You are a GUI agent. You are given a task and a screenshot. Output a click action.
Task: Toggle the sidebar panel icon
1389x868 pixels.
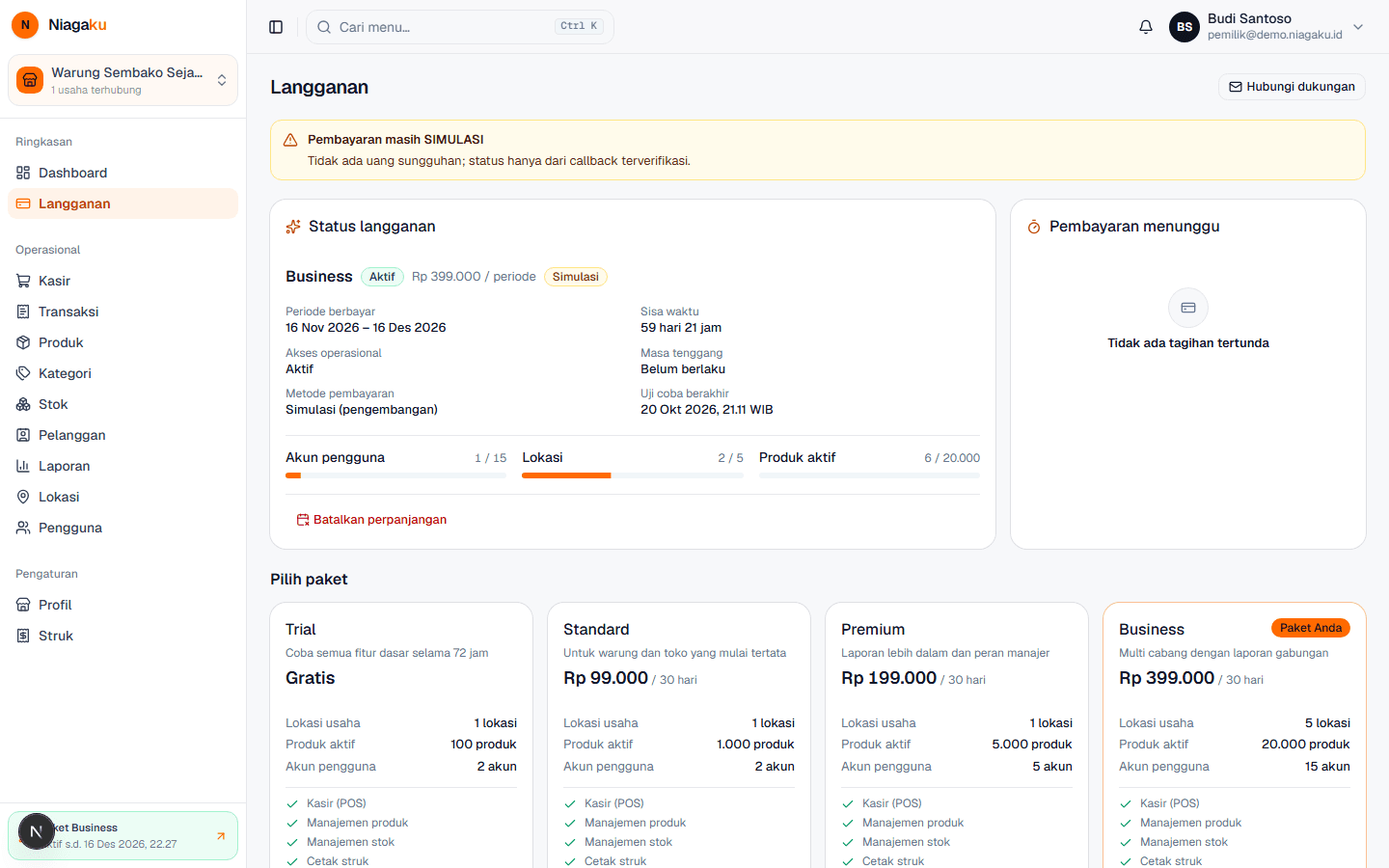tap(276, 27)
